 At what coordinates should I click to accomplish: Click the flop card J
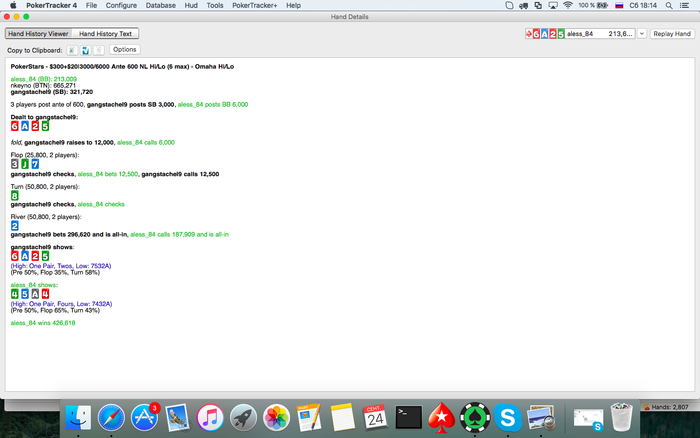[25, 164]
